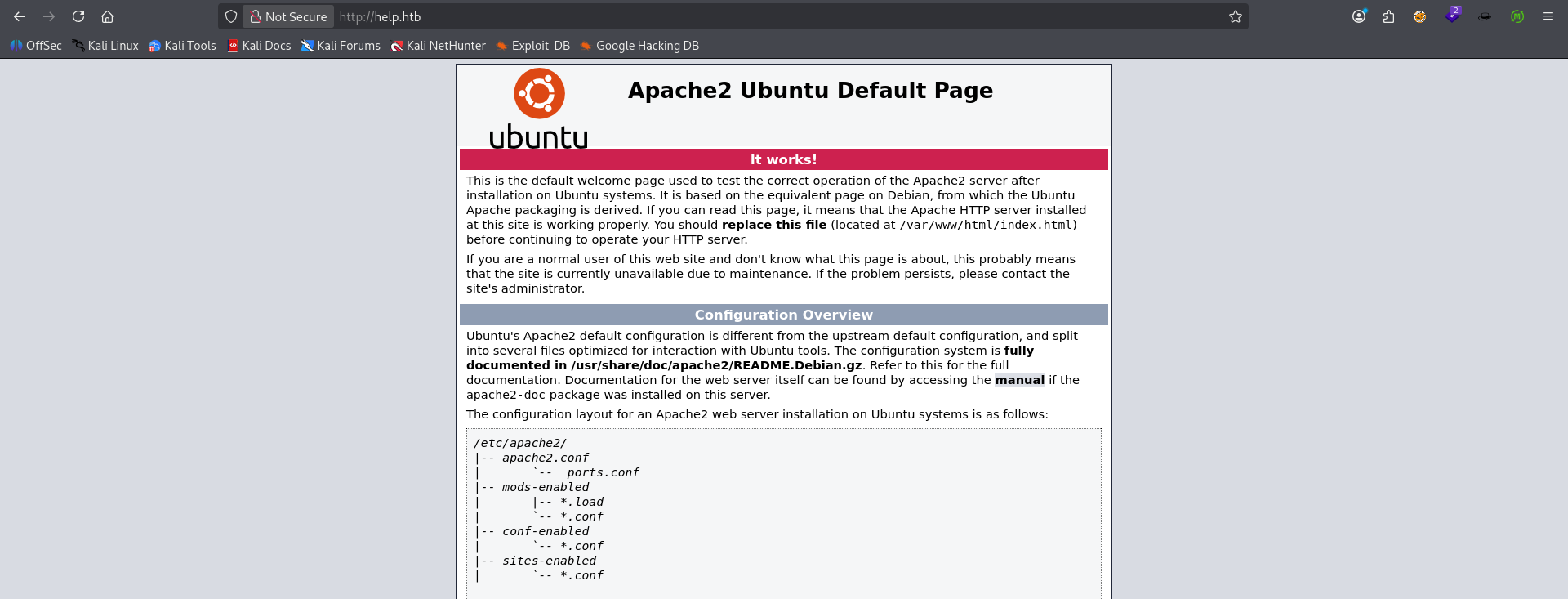The height and width of the screenshot is (599, 1568).
Task: Bookmark this page with the star icon
Action: [x=1236, y=16]
